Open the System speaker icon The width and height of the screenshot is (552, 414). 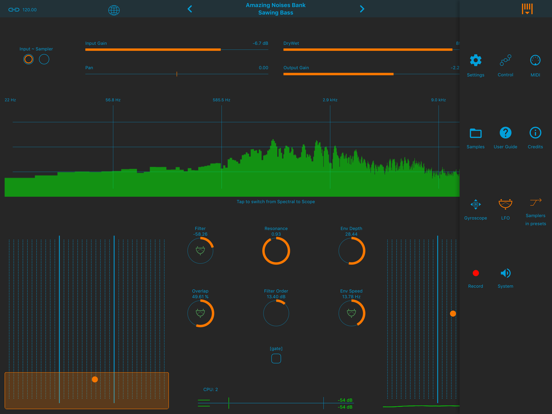pyautogui.click(x=506, y=273)
